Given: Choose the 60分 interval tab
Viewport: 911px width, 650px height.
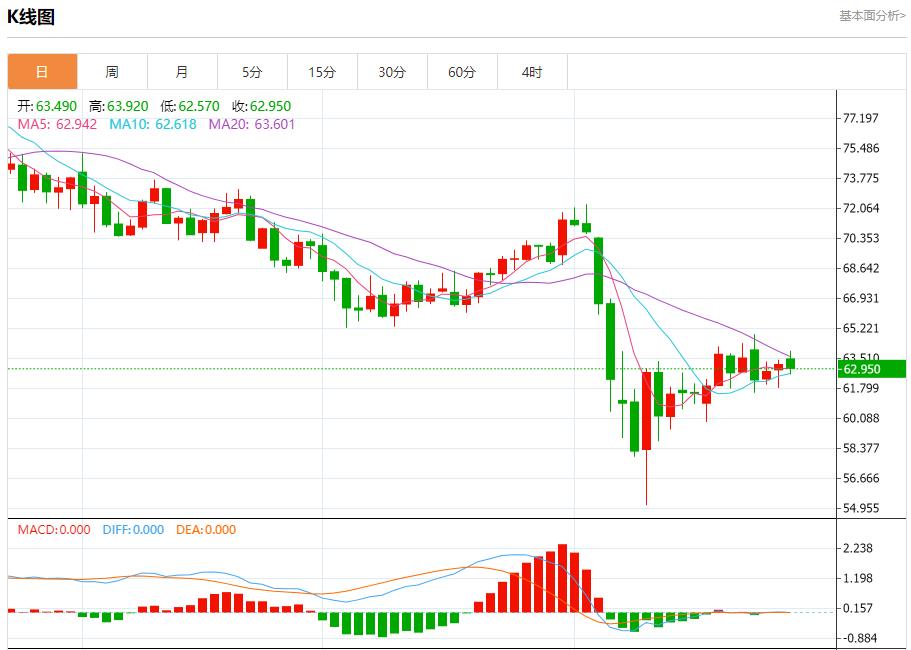Looking at the screenshot, I should (x=462, y=72).
